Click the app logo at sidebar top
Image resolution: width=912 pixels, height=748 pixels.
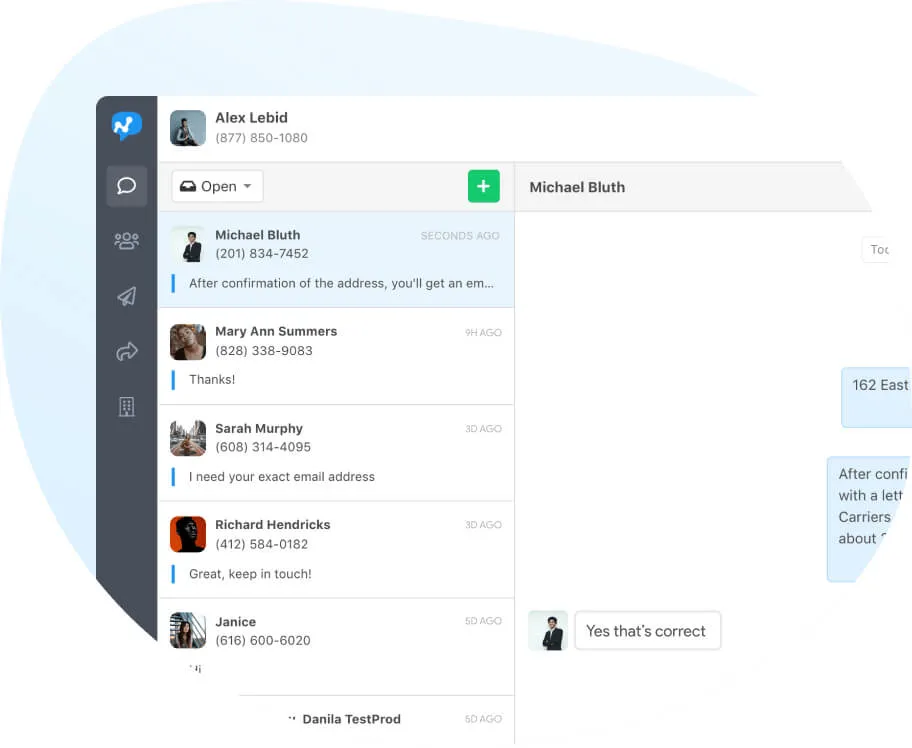[x=127, y=126]
